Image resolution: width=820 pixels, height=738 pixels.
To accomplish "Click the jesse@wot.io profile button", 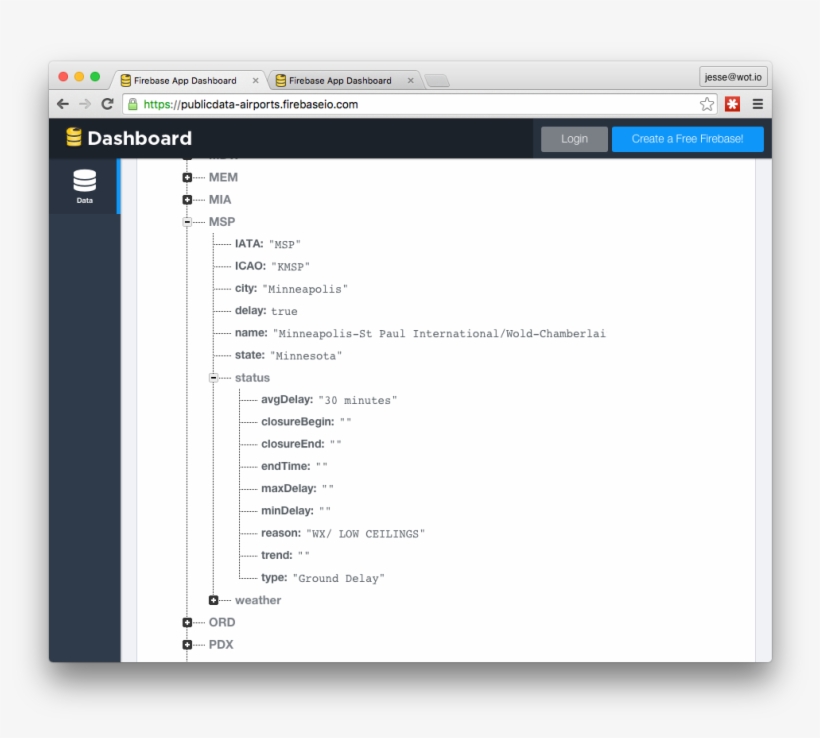I will (x=733, y=77).
